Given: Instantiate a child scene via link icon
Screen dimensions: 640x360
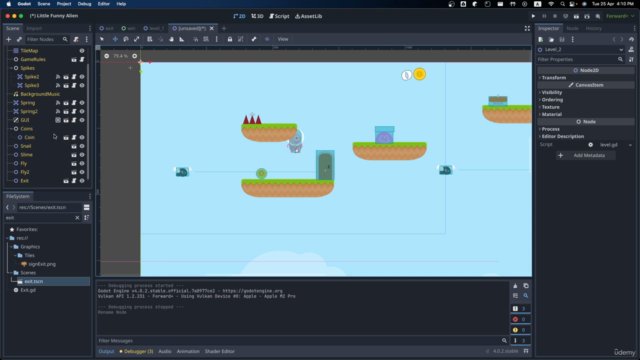Looking at the screenshot, I should (19, 39).
